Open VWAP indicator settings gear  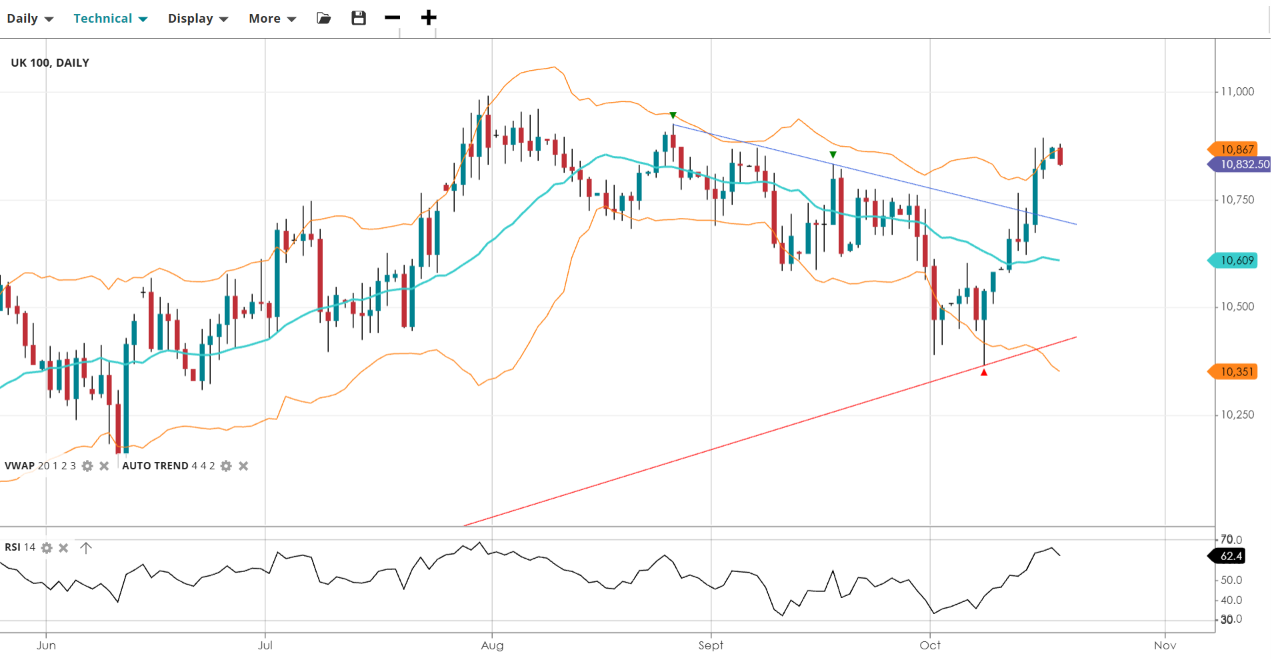point(87,466)
